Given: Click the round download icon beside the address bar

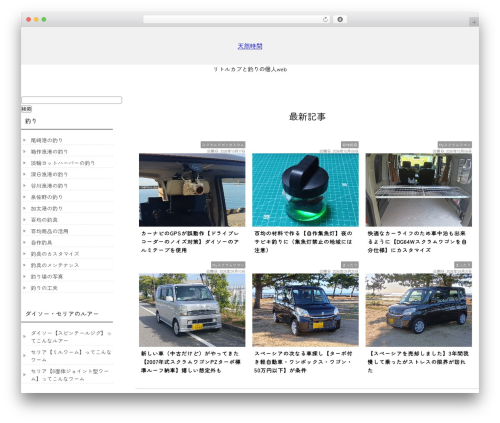Looking at the screenshot, I should pos(340,19).
